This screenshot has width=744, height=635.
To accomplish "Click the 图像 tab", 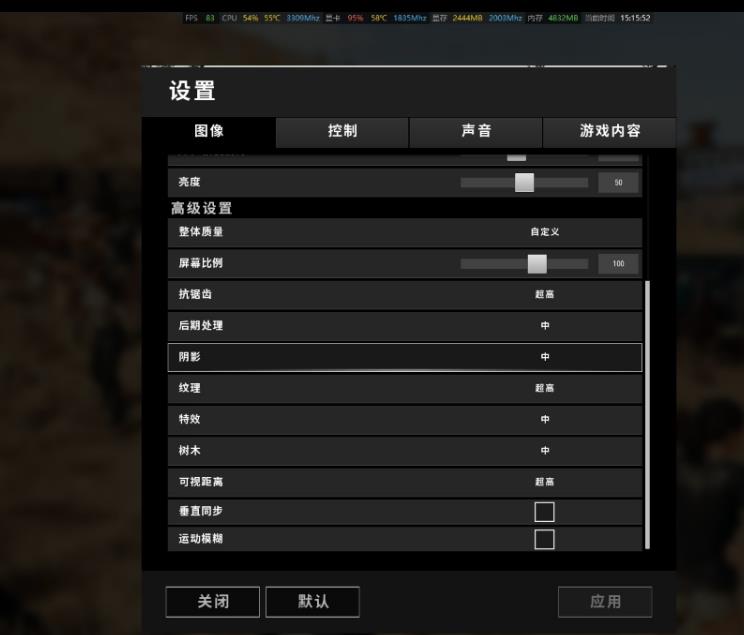I will coord(209,131).
